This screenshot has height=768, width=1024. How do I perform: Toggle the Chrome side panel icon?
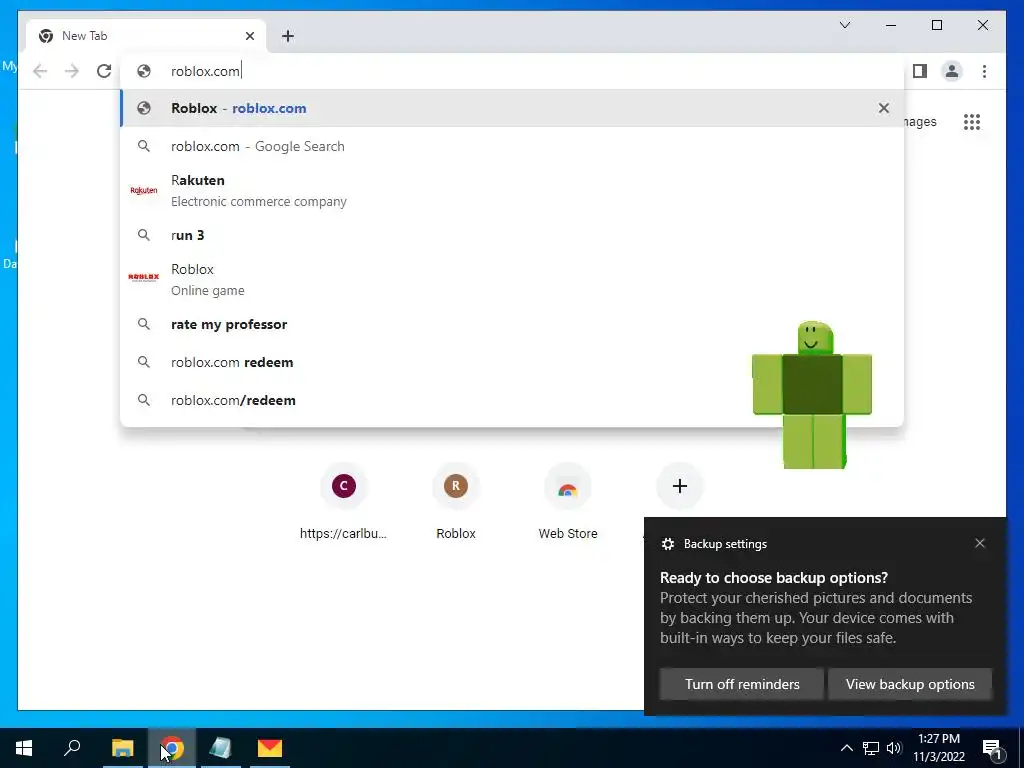(x=920, y=71)
